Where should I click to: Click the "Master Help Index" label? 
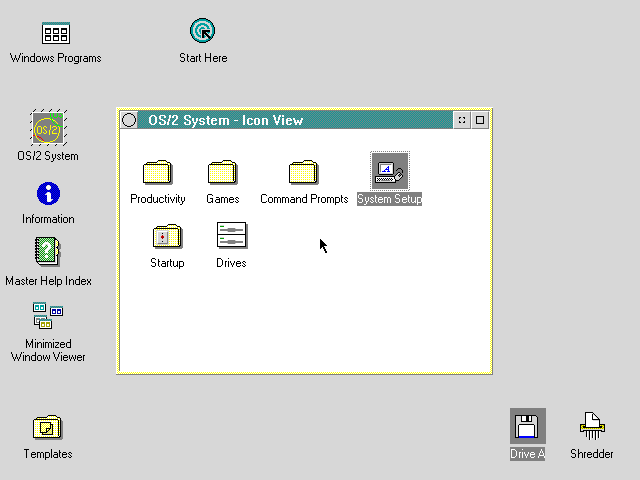click(x=48, y=281)
